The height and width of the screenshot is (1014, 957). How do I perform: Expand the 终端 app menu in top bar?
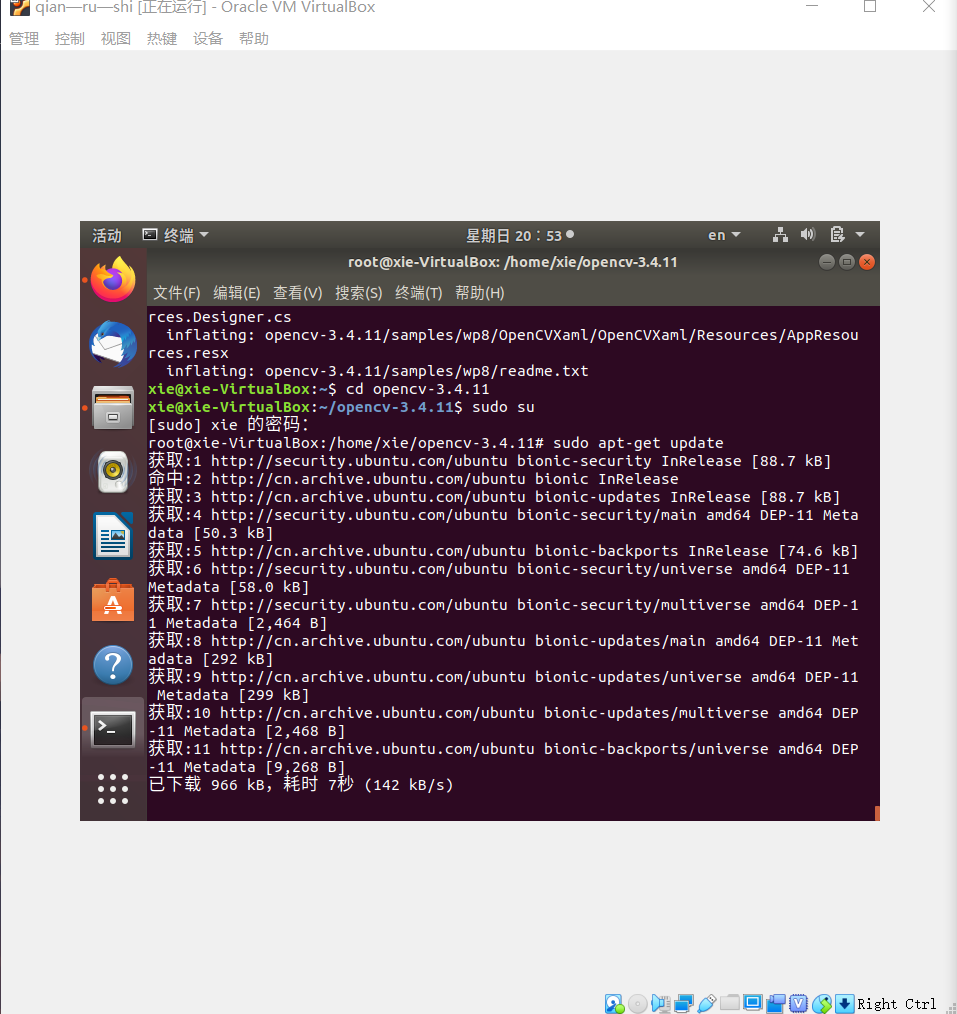point(176,235)
